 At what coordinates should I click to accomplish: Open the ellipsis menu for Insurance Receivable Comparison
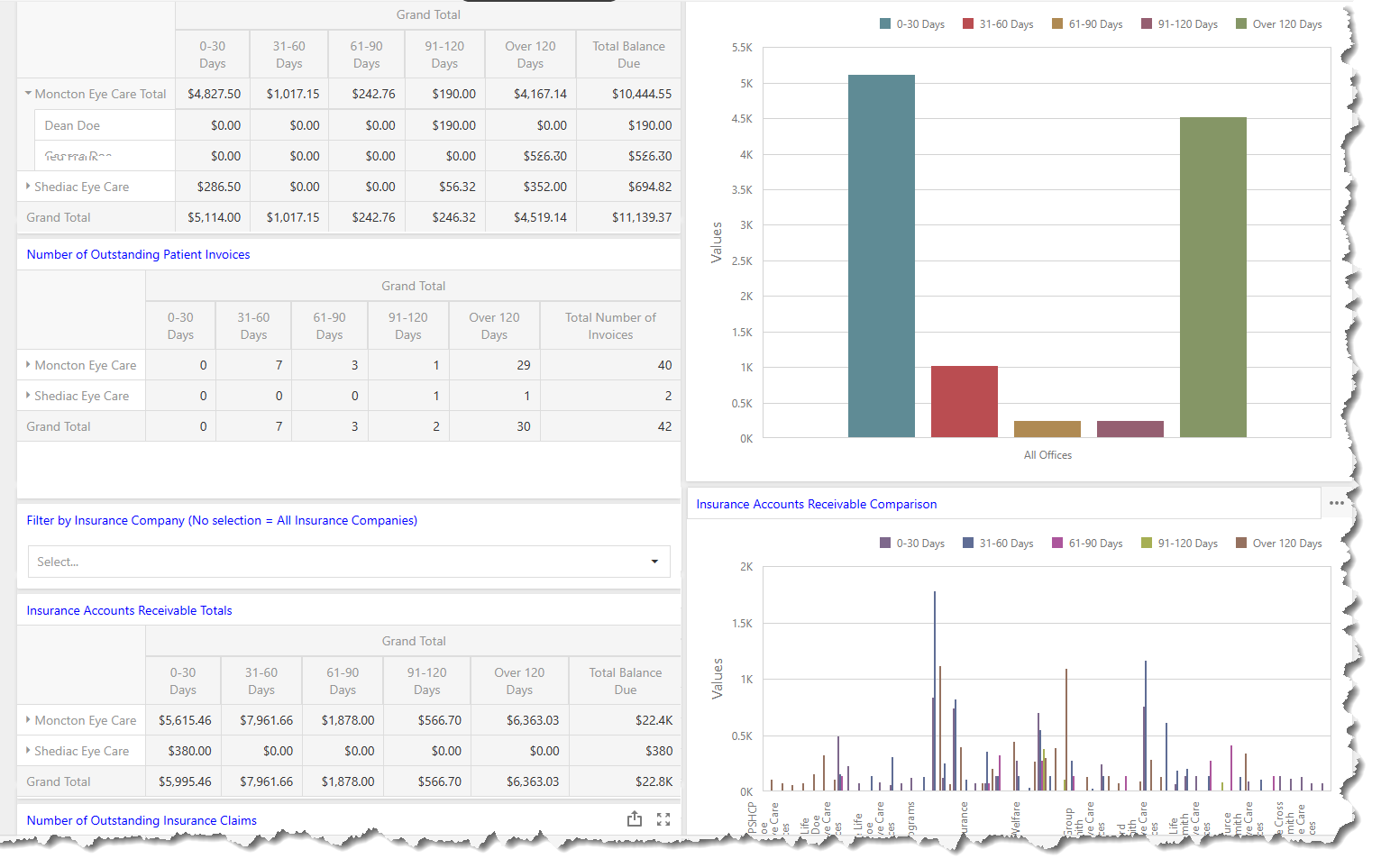click(1336, 503)
